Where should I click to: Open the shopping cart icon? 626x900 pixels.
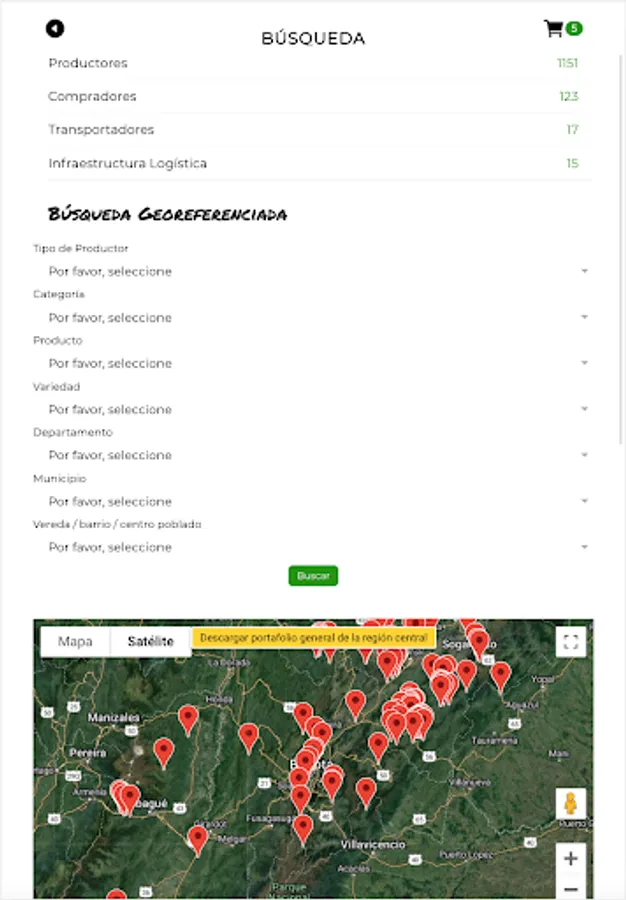coord(553,28)
